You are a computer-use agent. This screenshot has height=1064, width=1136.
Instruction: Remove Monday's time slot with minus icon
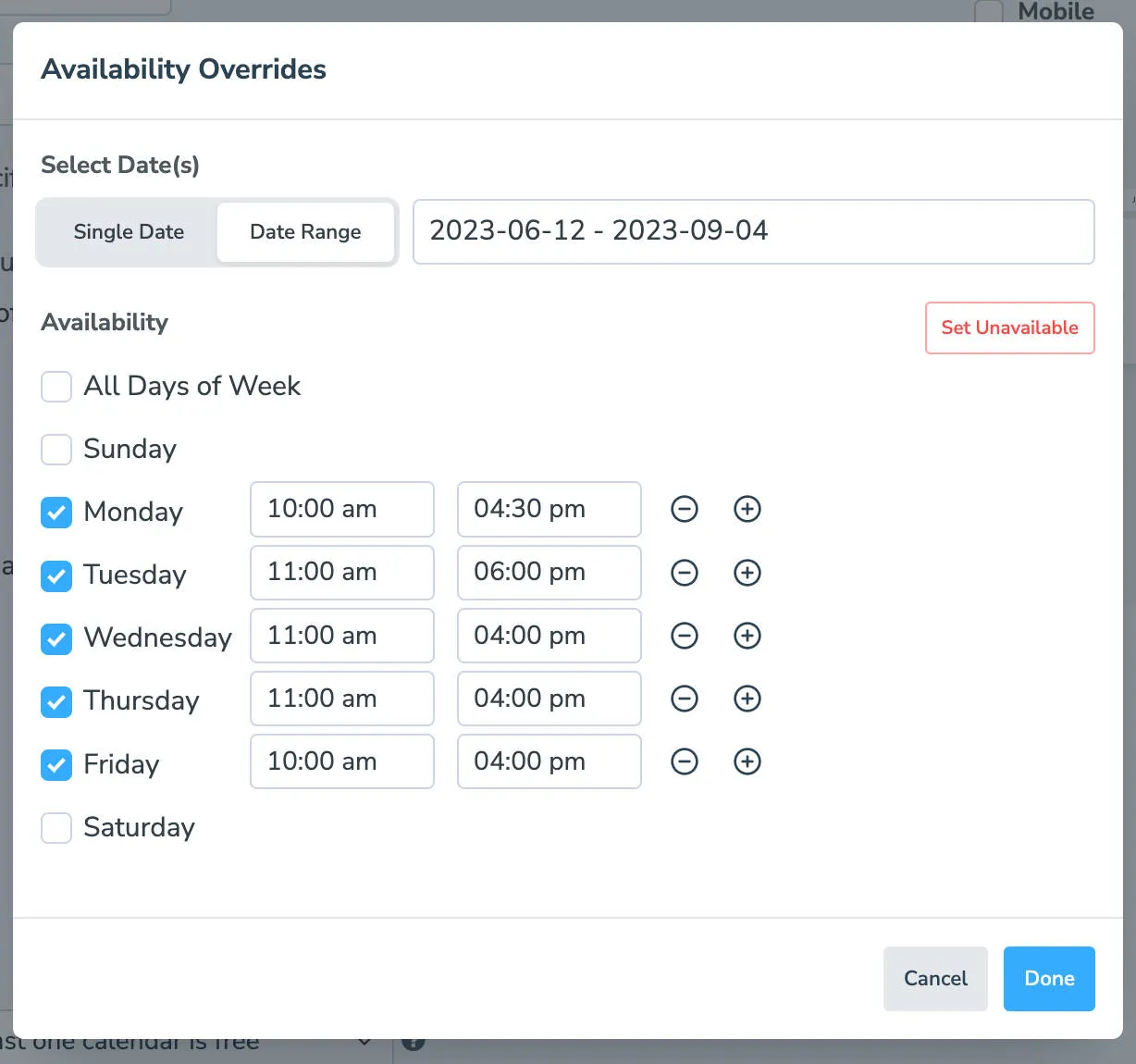click(685, 509)
